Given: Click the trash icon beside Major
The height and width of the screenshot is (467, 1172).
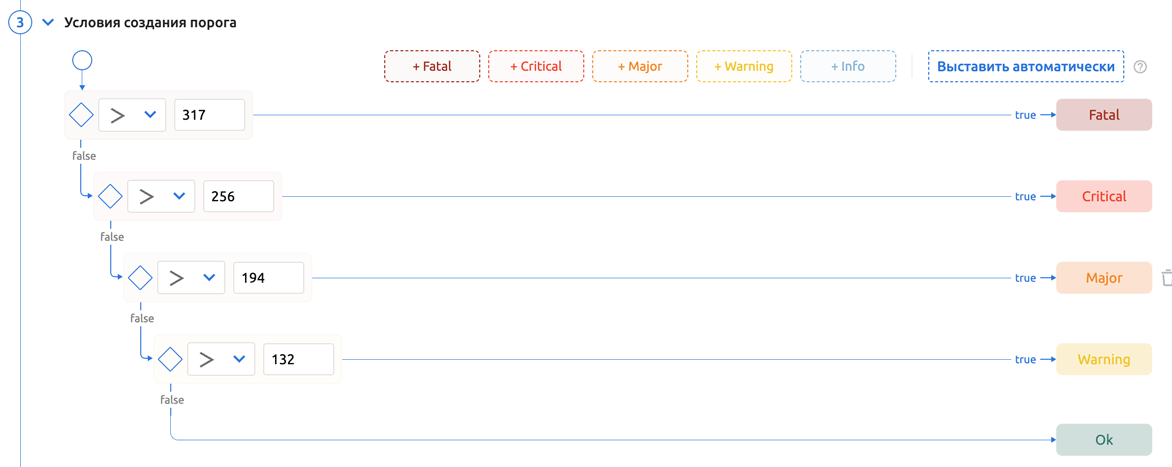Looking at the screenshot, I should [x=1166, y=278].
